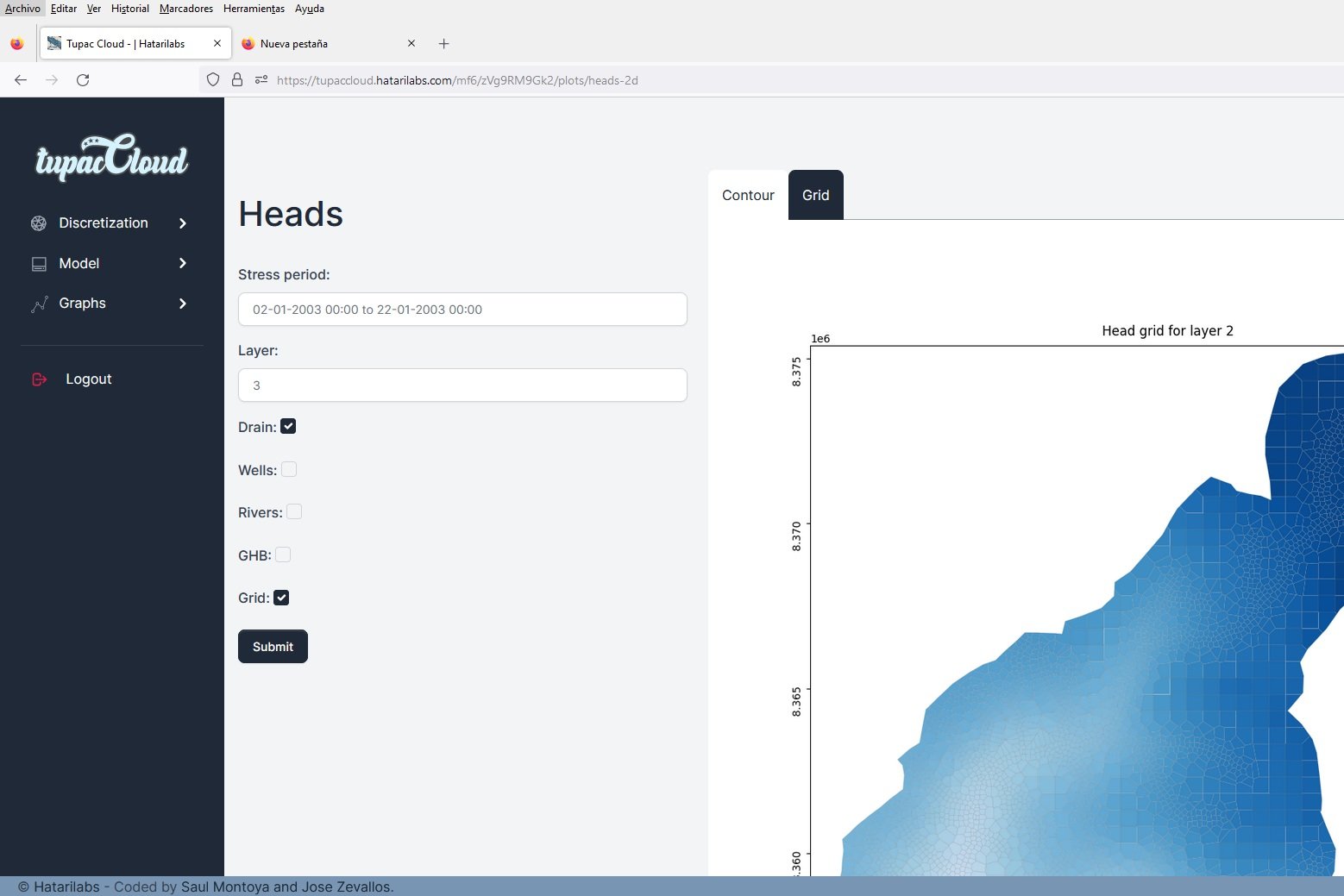Open the Editar menu
Image resolution: width=1344 pixels, height=896 pixels.
click(x=64, y=9)
